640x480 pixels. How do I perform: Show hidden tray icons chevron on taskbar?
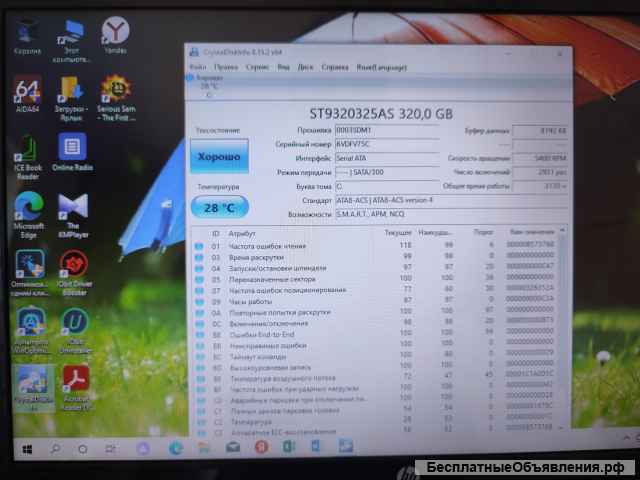(x=627, y=437)
